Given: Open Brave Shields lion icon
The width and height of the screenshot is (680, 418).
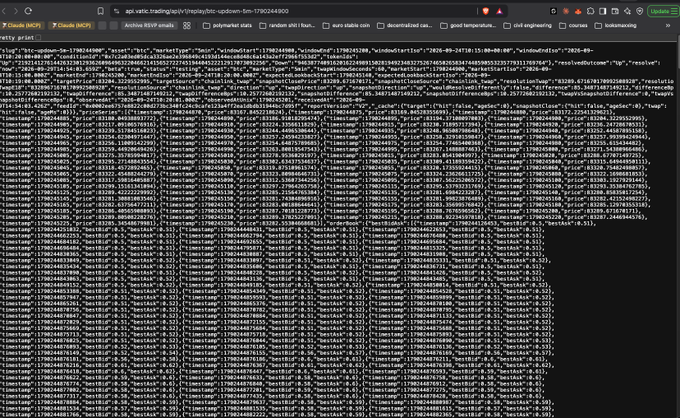Looking at the screenshot, I should [486, 11].
